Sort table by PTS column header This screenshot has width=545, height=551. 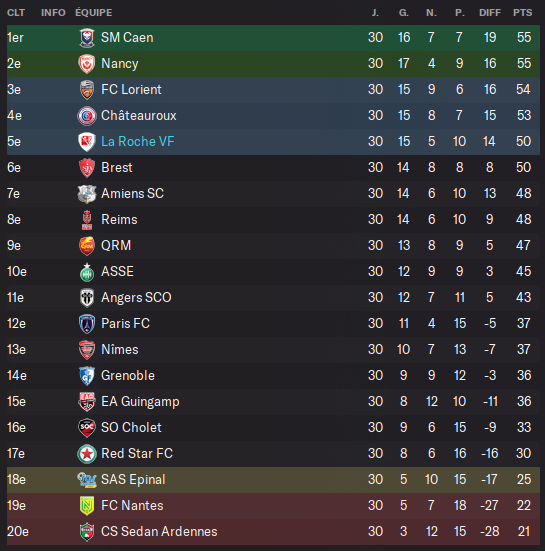tap(523, 13)
